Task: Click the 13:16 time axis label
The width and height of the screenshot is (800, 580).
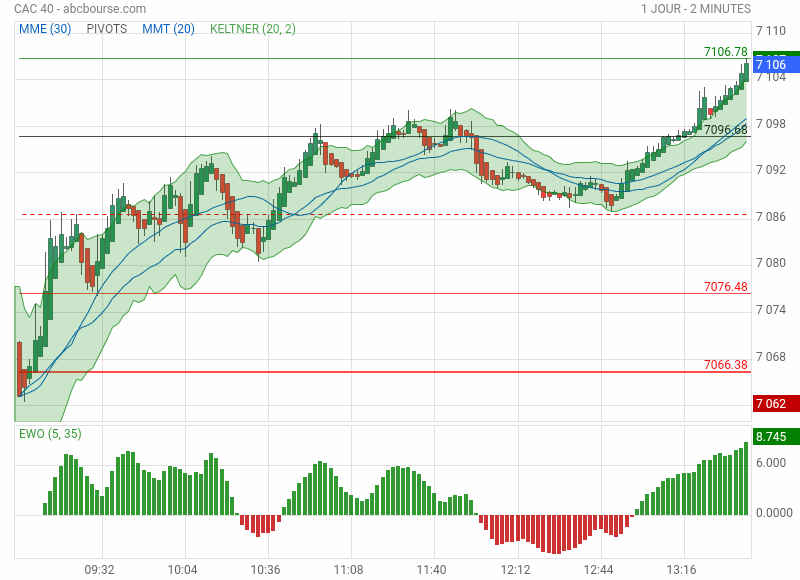Action: (682, 569)
